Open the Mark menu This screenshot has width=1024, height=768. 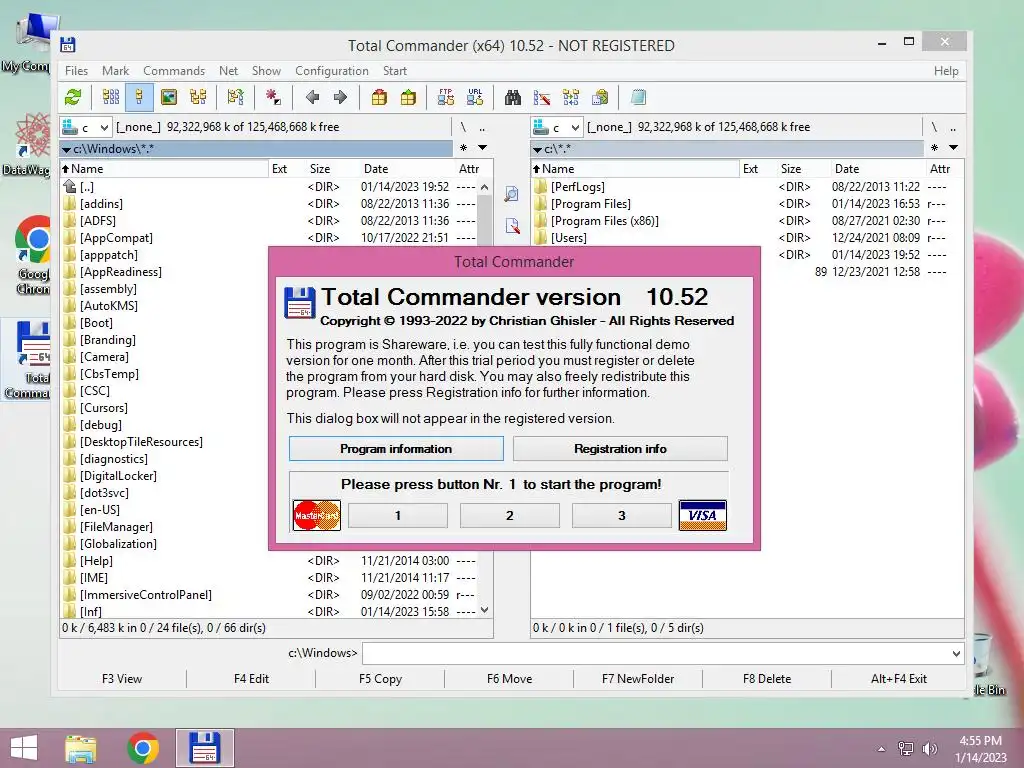115,71
